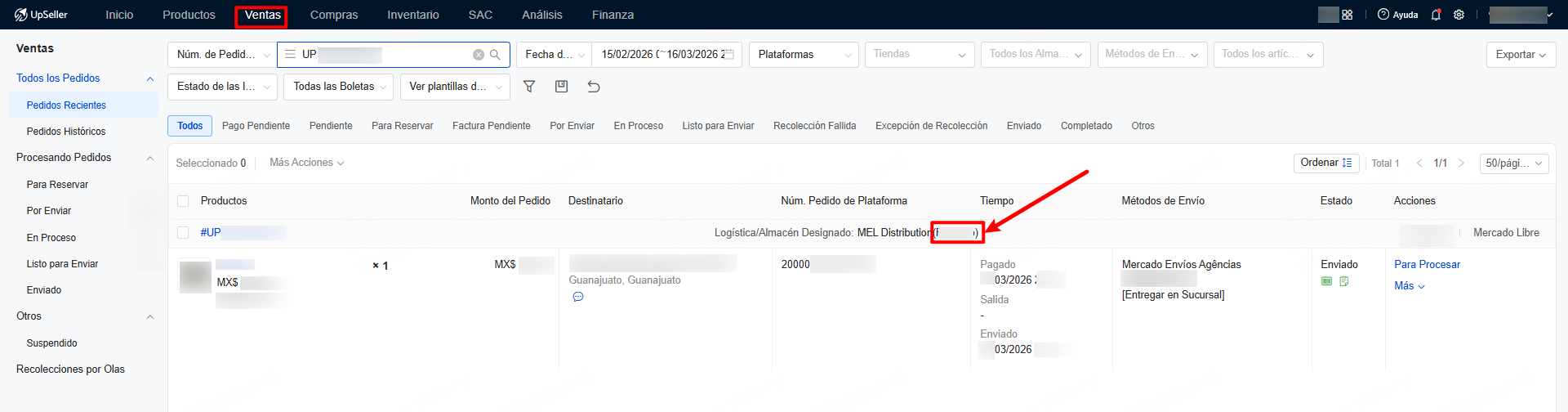Click the buyer message chat icon

578,297
